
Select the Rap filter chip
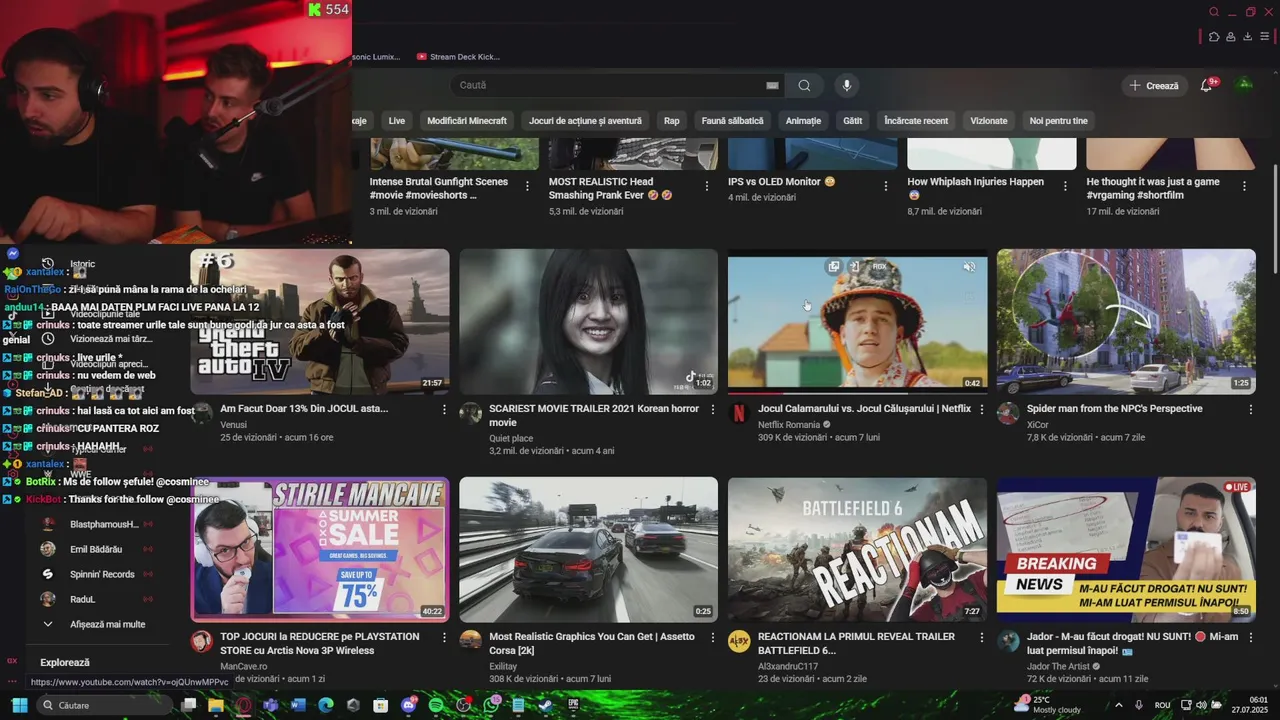tap(672, 121)
